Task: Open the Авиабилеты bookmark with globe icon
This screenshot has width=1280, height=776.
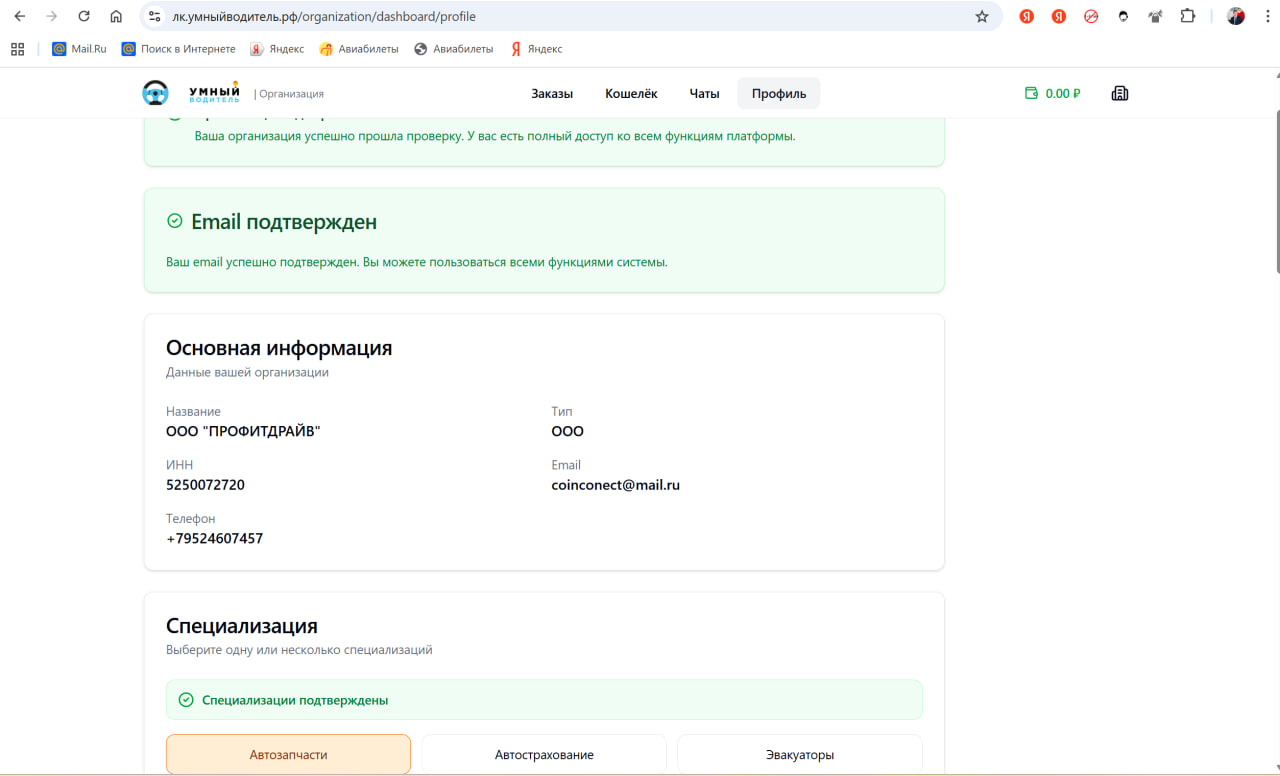Action: click(453, 48)
